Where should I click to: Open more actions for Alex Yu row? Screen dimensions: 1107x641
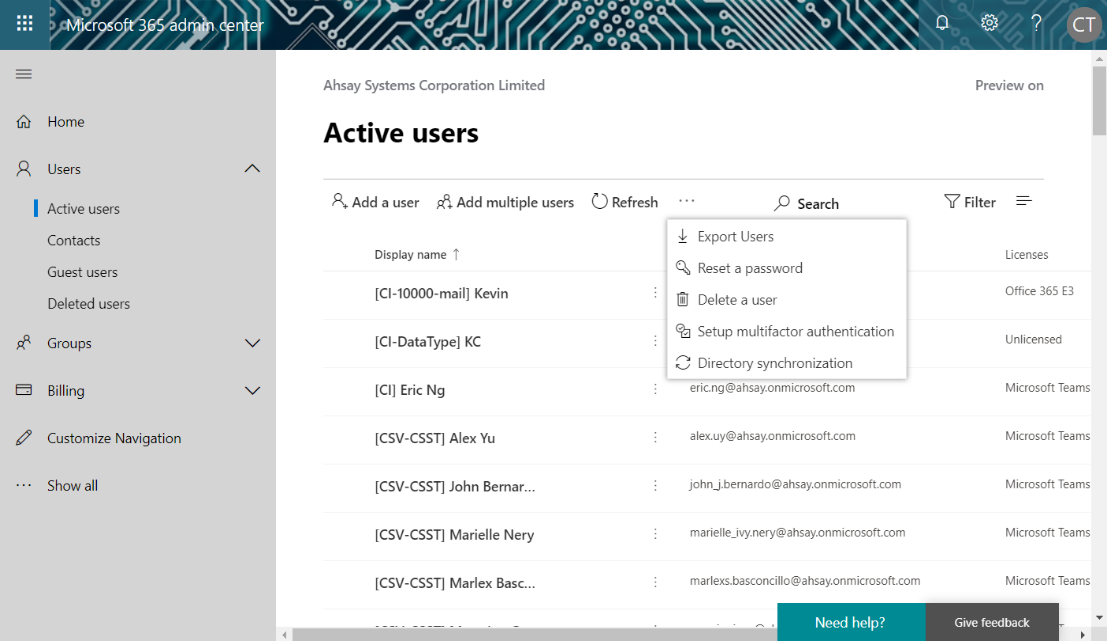click(x=655, y=437)
